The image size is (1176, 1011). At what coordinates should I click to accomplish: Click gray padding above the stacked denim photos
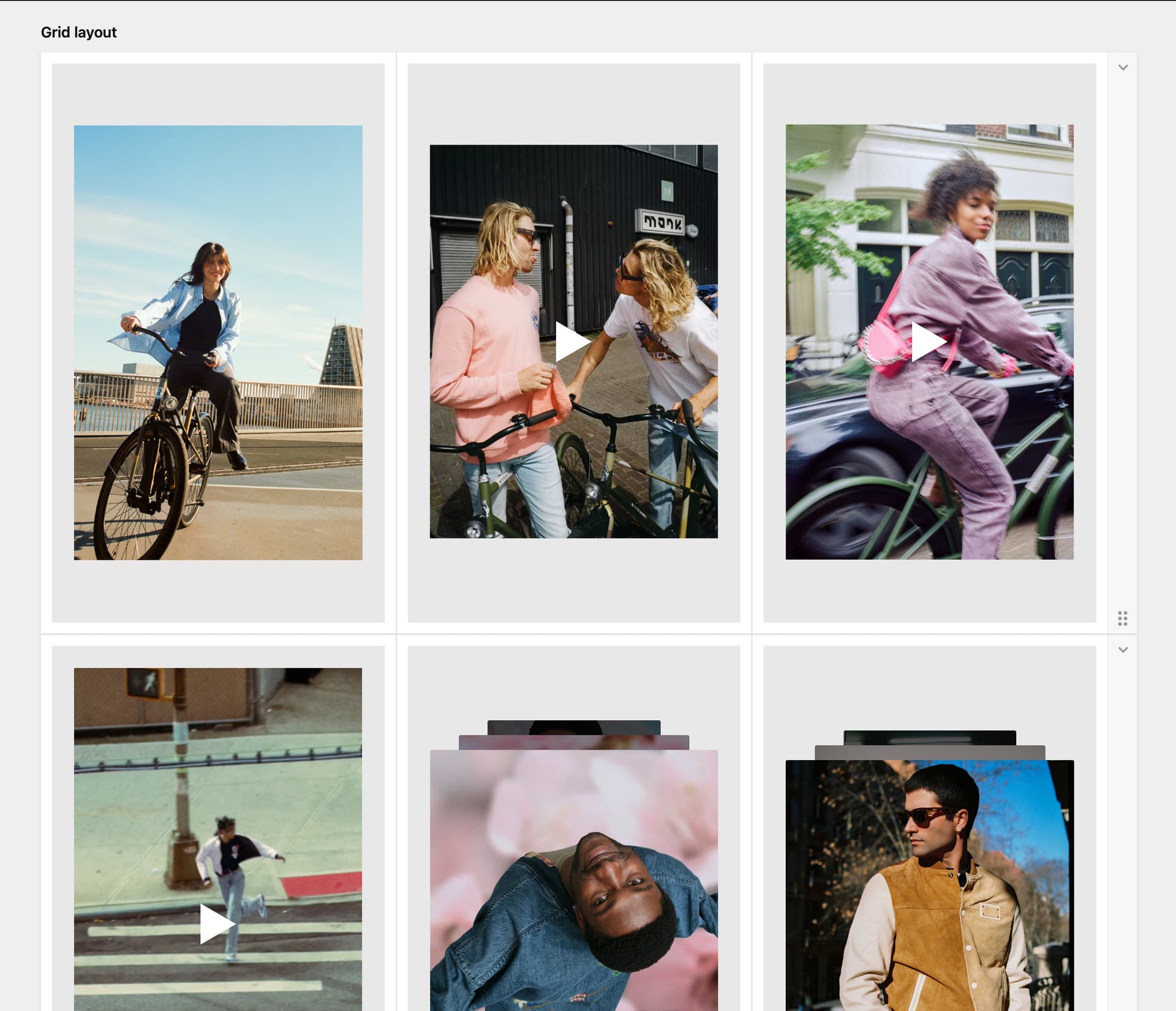point(573,683)
